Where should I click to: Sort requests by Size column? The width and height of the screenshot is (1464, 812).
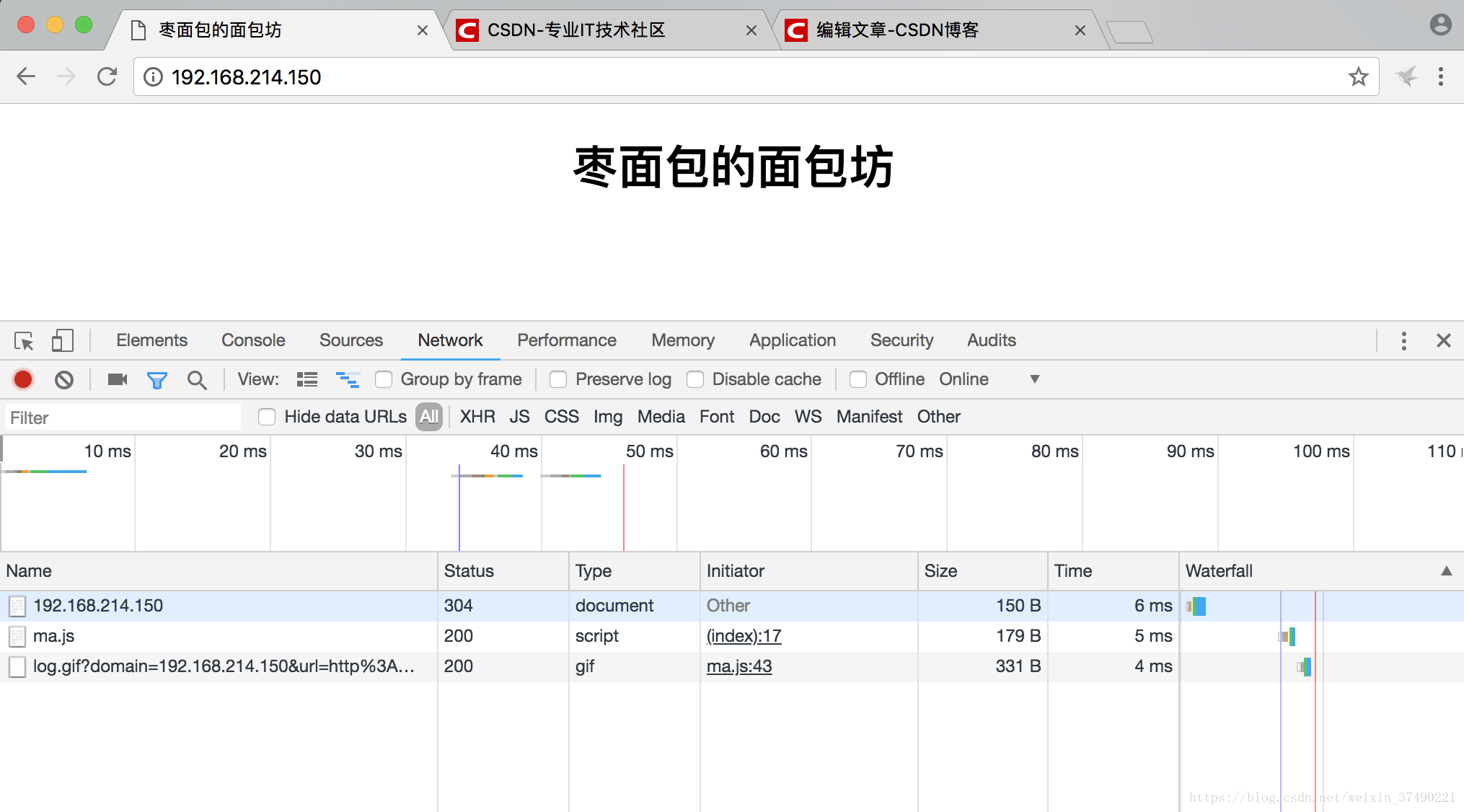(982, 571)
